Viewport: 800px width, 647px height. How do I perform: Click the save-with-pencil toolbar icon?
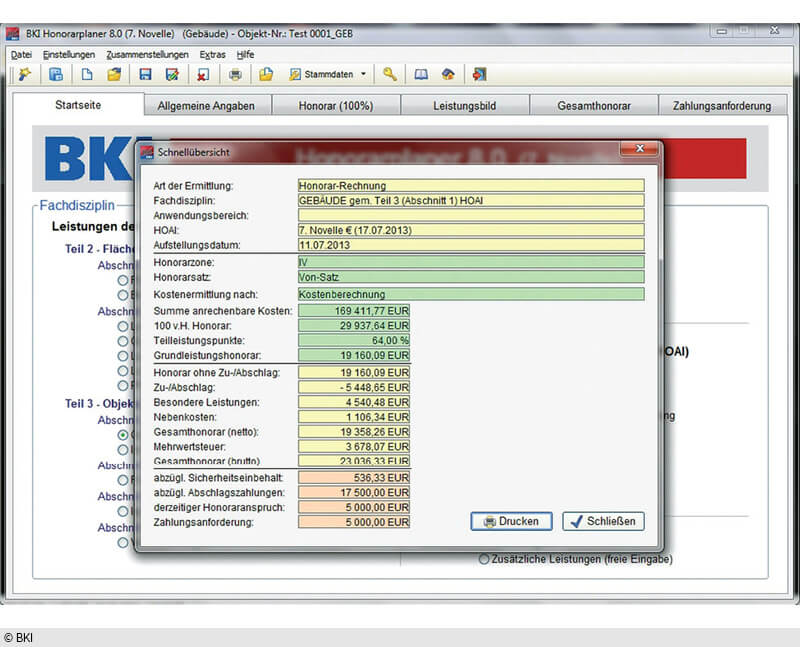[172, 74]
